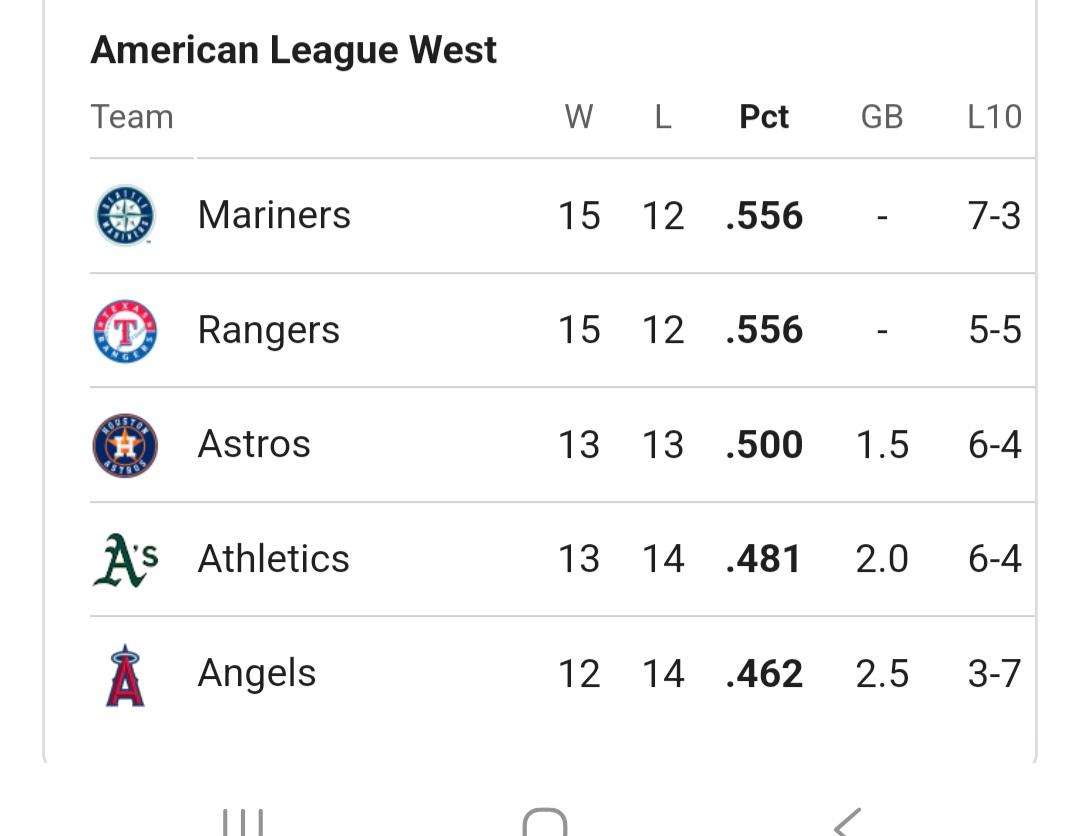Sort by the W column header

click(x=579, y=116)
